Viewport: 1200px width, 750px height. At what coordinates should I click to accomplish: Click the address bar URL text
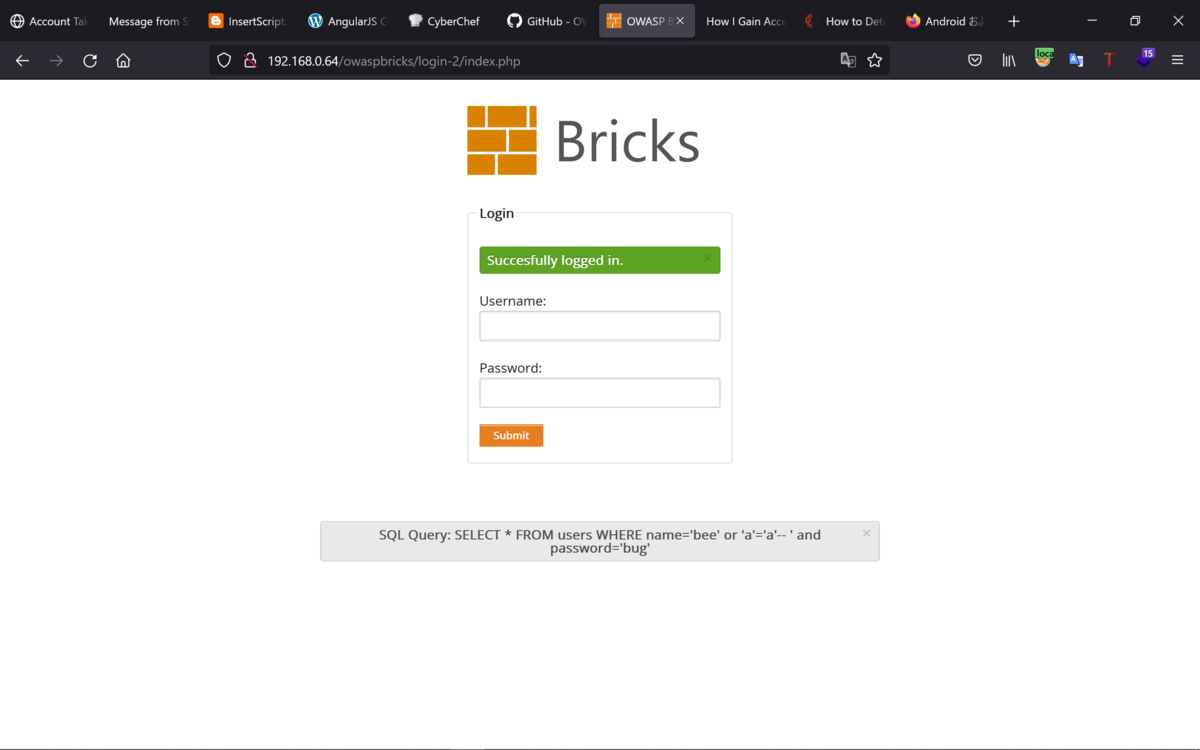(x=394, y=61)
